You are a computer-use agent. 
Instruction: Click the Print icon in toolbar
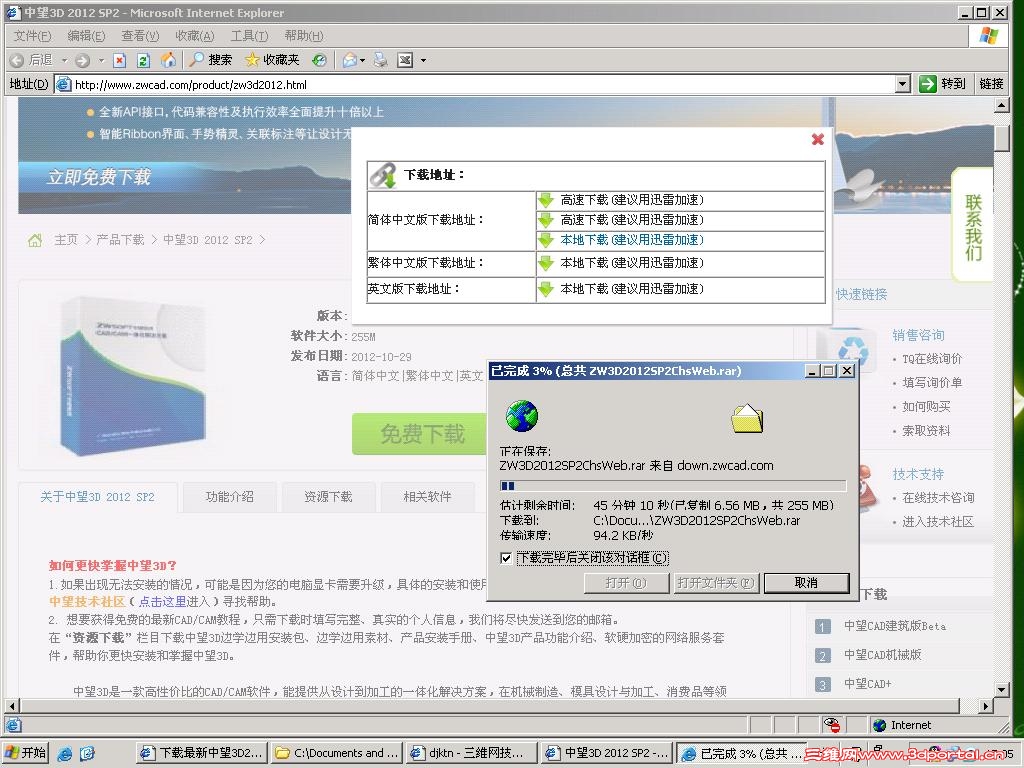click(x=381, y=60)
